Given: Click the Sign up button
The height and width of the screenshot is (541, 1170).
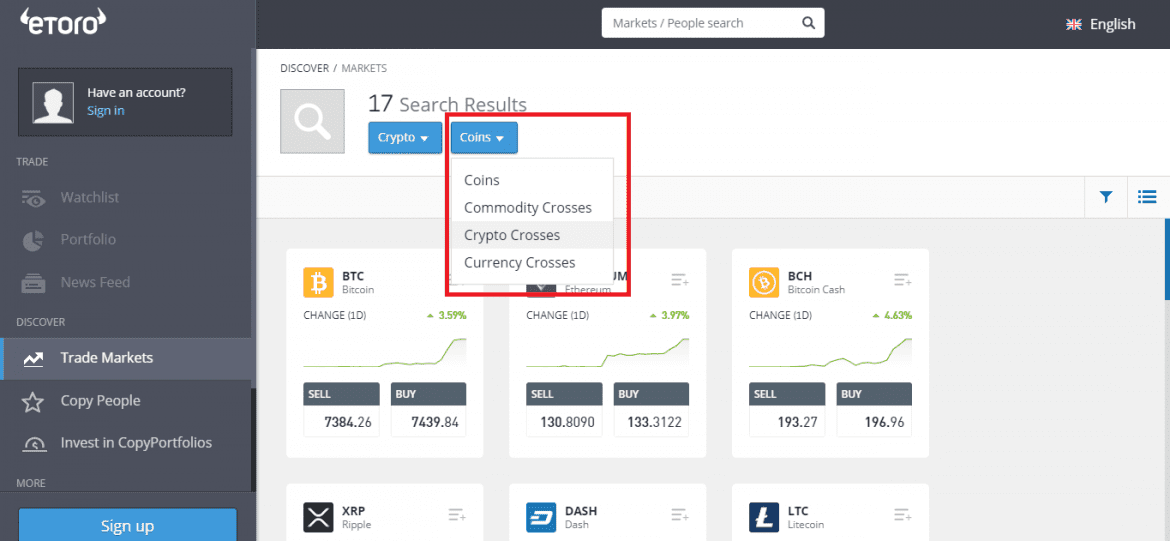Looking at the screenshot, I should (x=128, y=525).
